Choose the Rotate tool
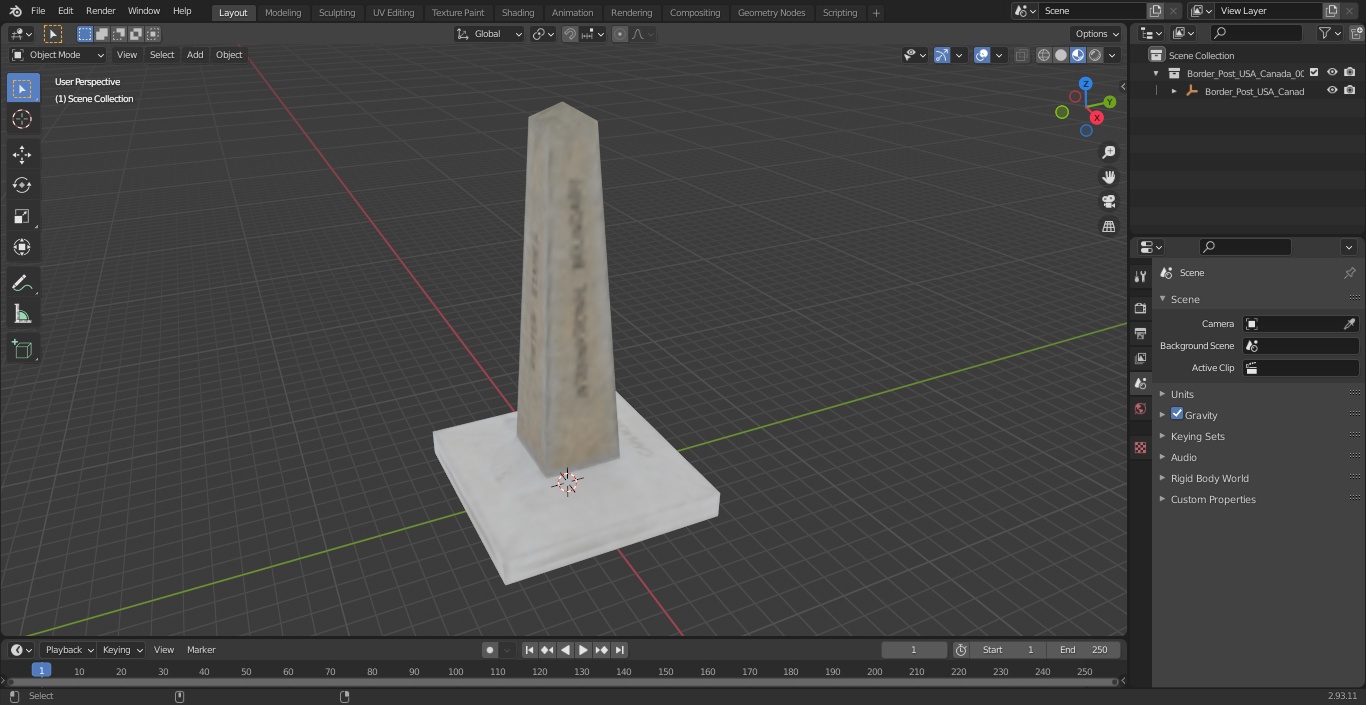Image resolution: width=1366 pixels, height=705 pixels. (x=22, y=185)
